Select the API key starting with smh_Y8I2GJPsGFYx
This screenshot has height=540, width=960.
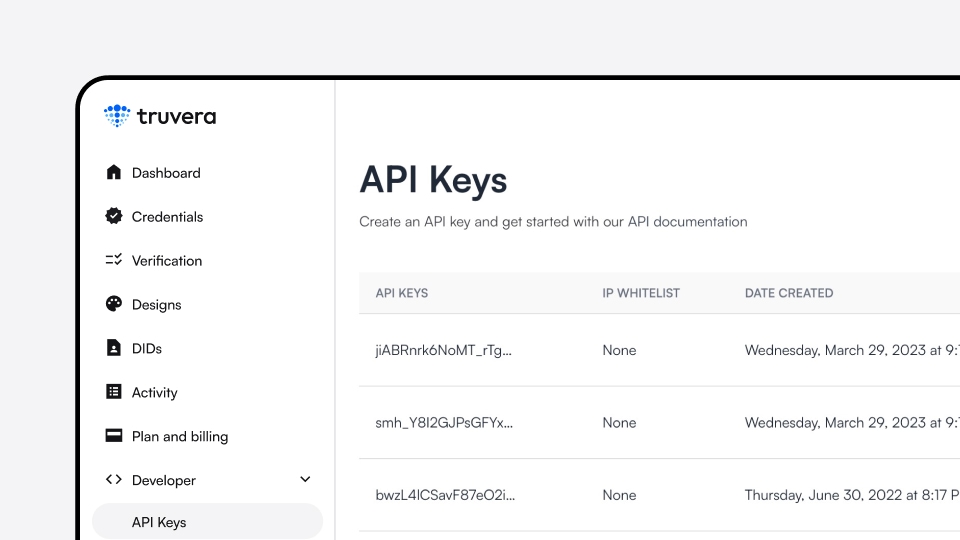(x=444, y=423)
